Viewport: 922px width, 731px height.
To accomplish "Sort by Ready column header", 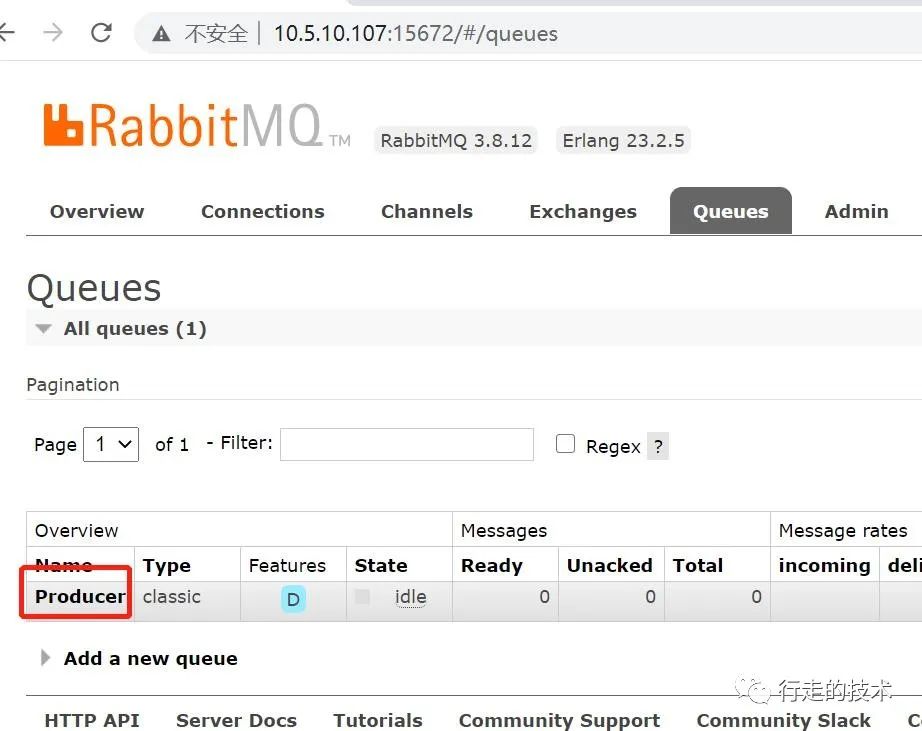I will [x=492, y=565].
